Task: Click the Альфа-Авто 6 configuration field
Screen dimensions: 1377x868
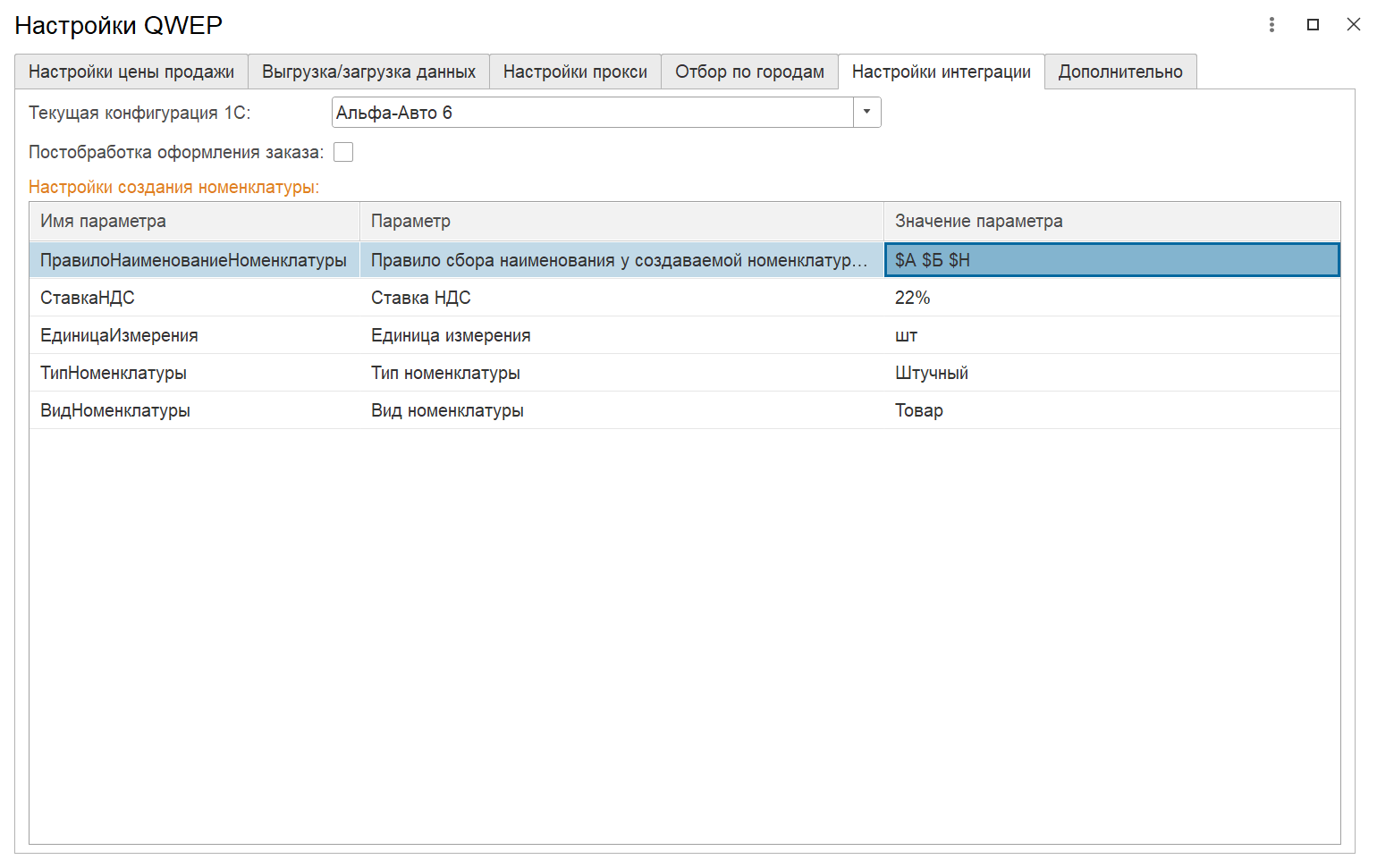Action: click(592, 113)
